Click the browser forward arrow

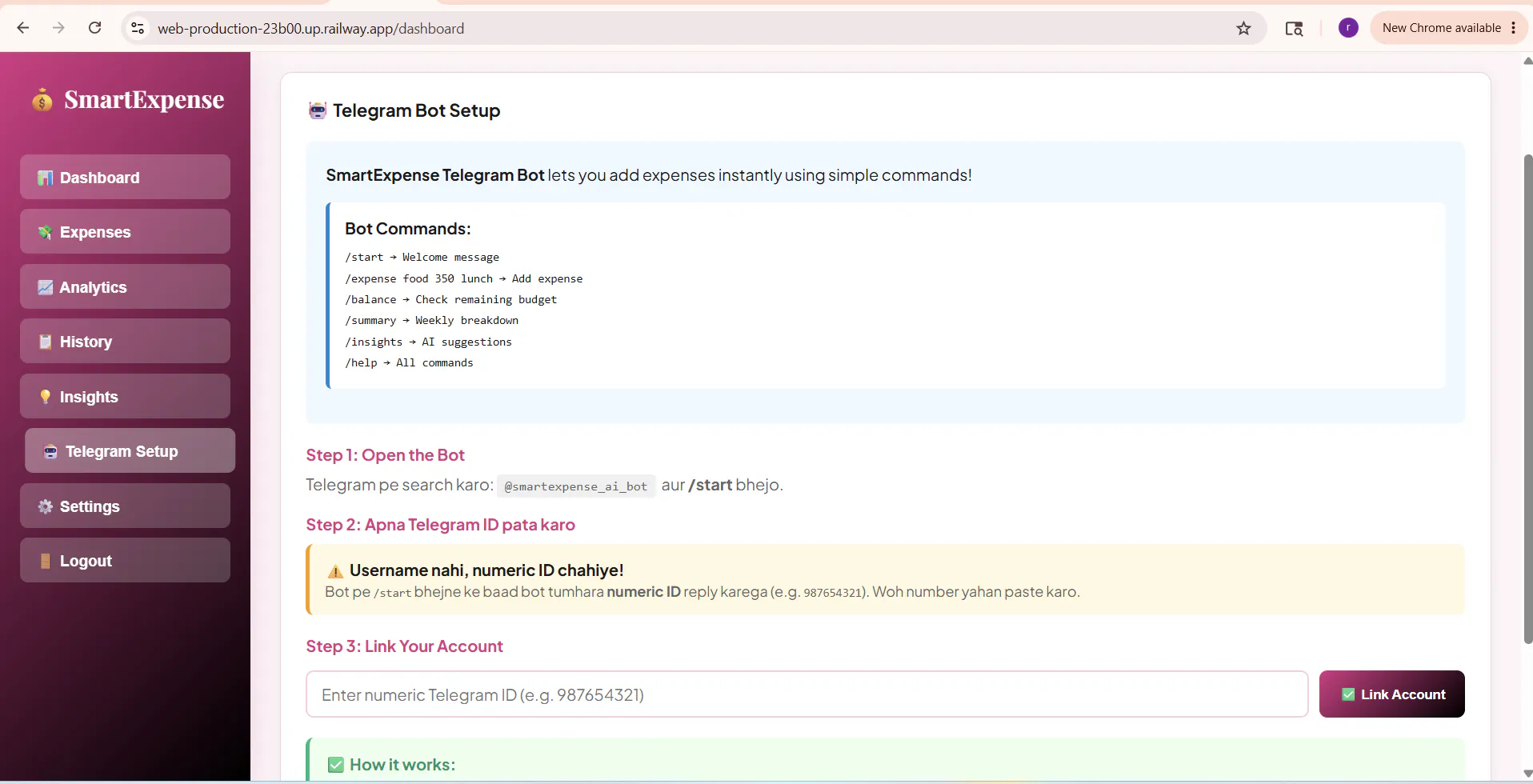(58, 28)
